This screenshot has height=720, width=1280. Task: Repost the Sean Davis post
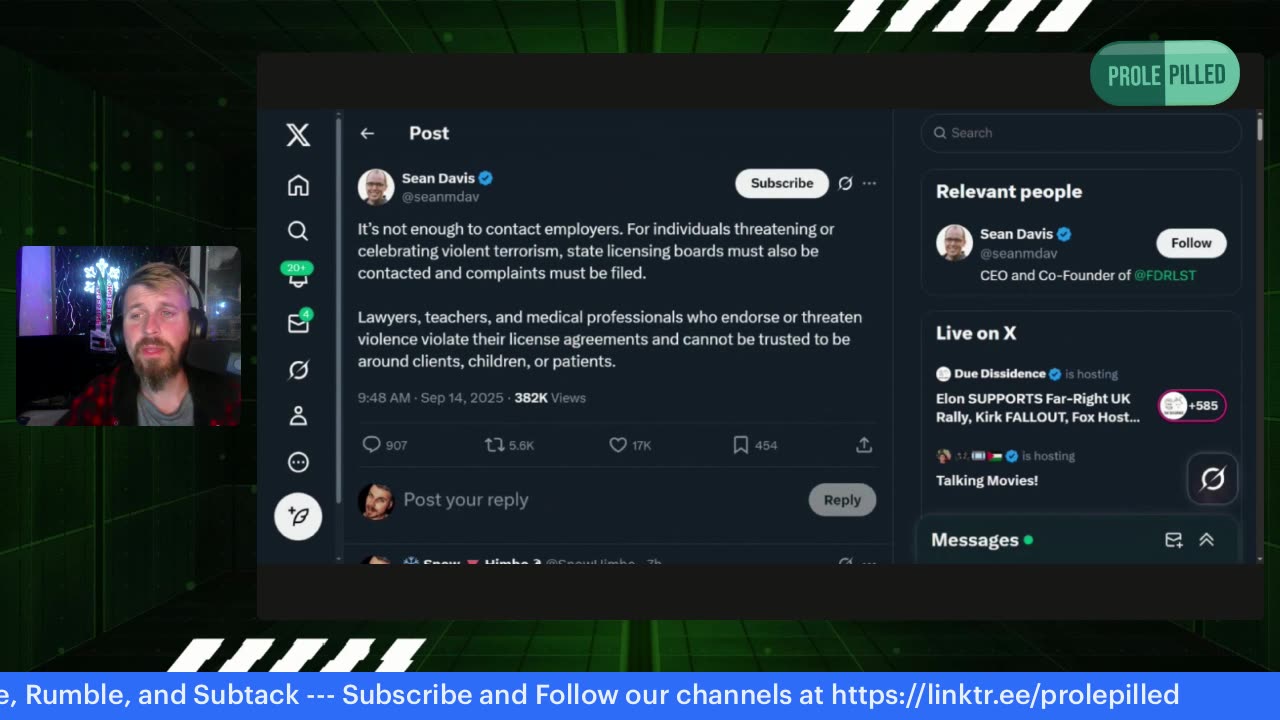[494, 445]
